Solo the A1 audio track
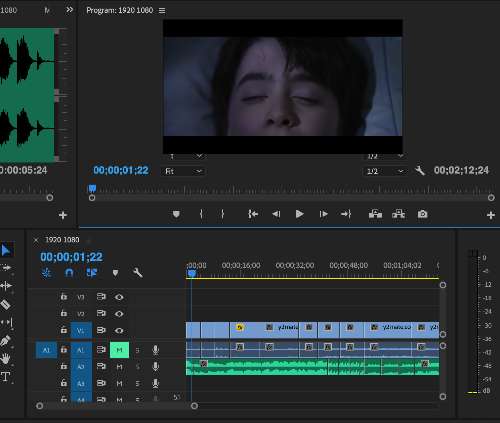The width and height of the screenshot is (500, 423). 138,350
